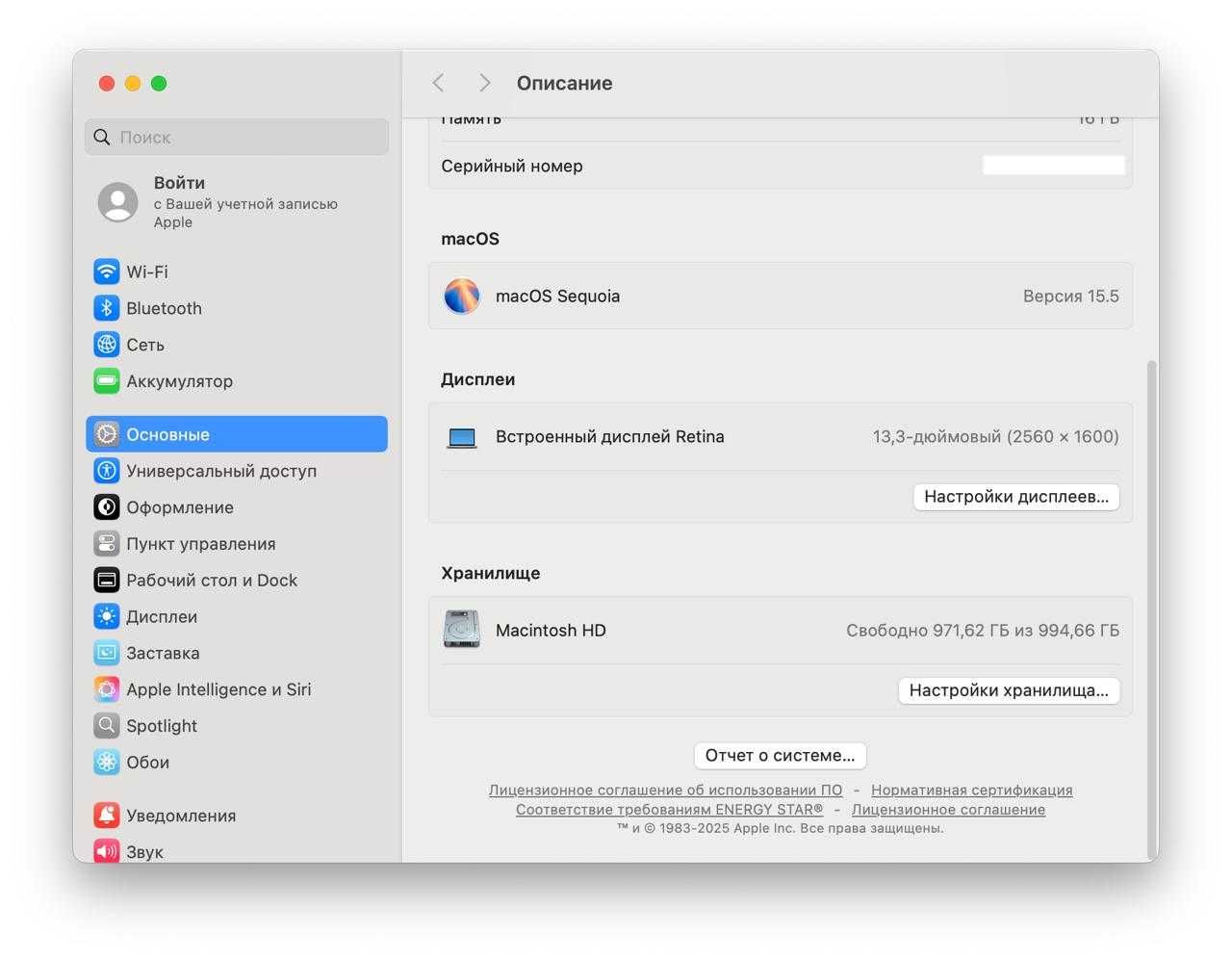
Task: Open the Обои wallpaper icon
Action: [x=107, y=763]
